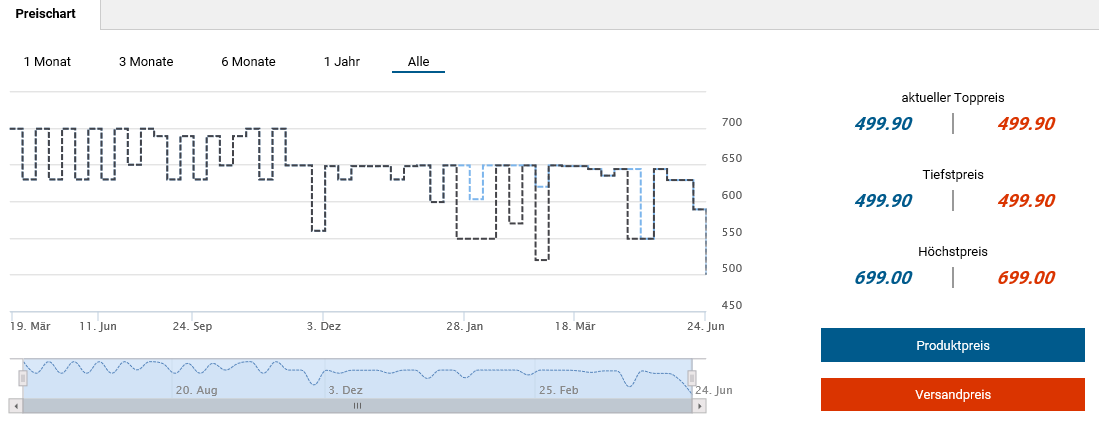Select the 3 Monate time range
This screenshot has width=1099, height=425.
pyautogui.click(x=146, y=62)
